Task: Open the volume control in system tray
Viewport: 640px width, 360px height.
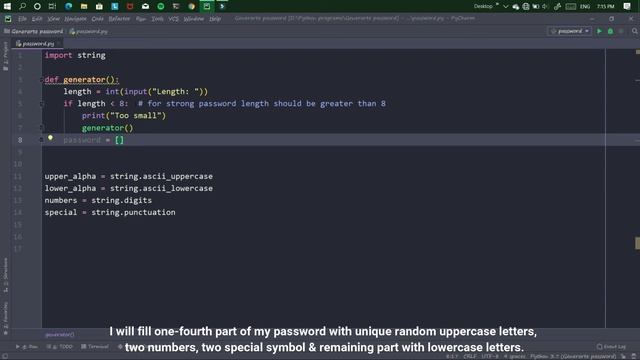Action: point(545,6)
